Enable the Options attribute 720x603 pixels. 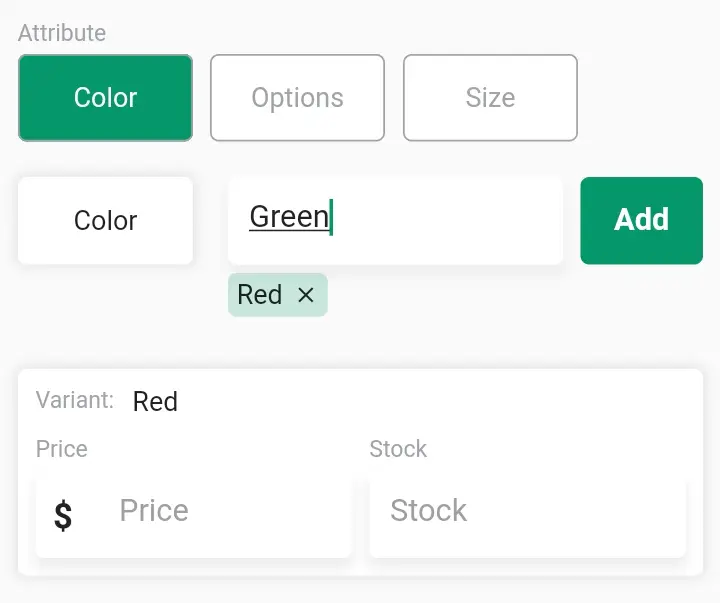pyautogui.click(x=298, y=98)
